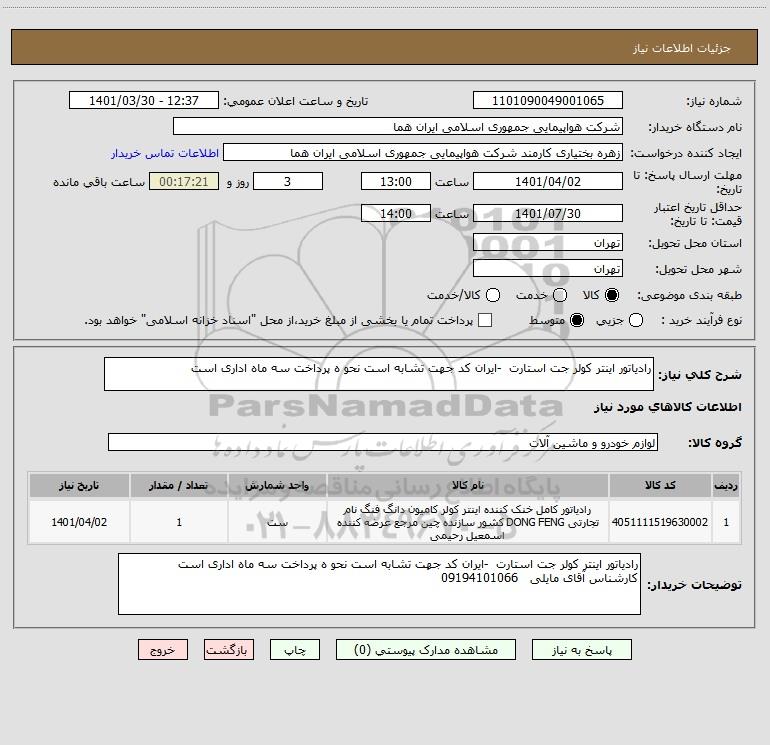Image resolution: width=770 pixels, height=745 pixels.
Task: Click the days remaining field showing 3
Action: (x=288, y=181)
